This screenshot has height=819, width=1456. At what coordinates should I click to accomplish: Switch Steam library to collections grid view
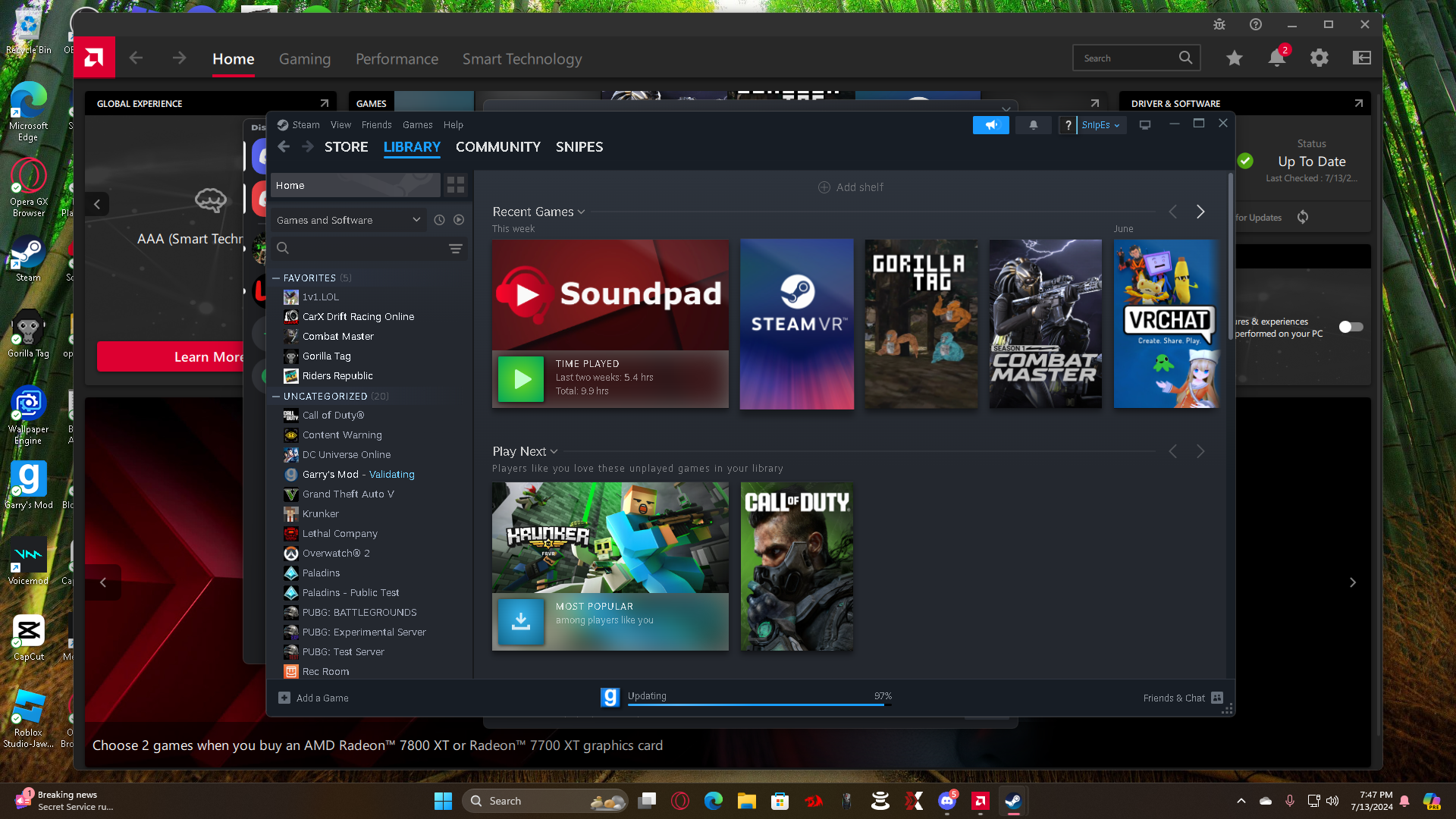(456, 185)
